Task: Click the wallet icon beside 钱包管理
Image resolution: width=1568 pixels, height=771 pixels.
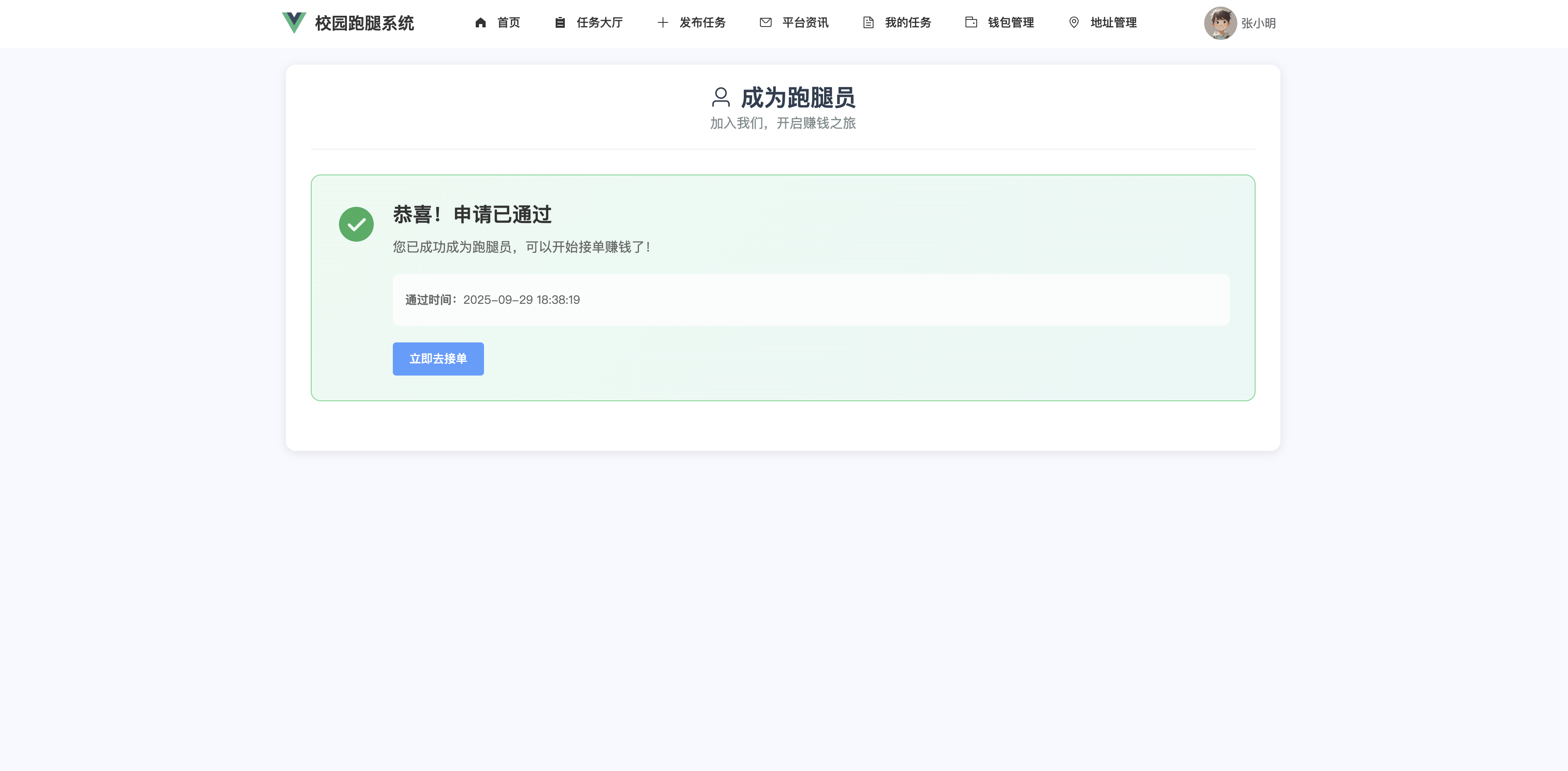Action: pyautogui.click(x=971, y=22)
